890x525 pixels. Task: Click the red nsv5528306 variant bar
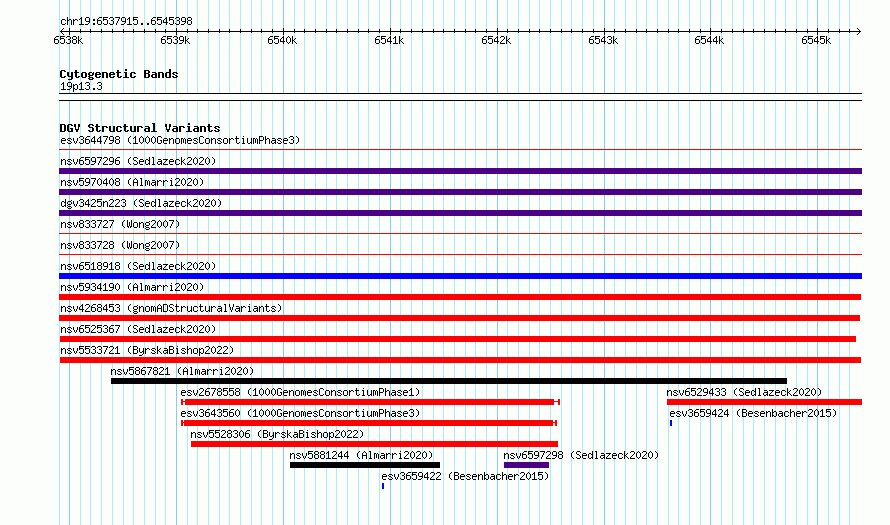click(x=375, y=444)
